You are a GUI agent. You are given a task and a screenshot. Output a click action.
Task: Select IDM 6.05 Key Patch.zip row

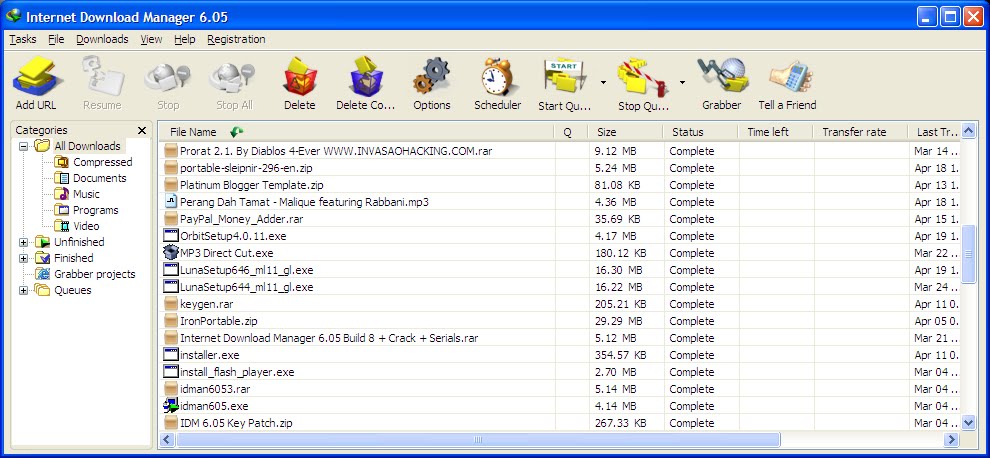coord(559,423)
